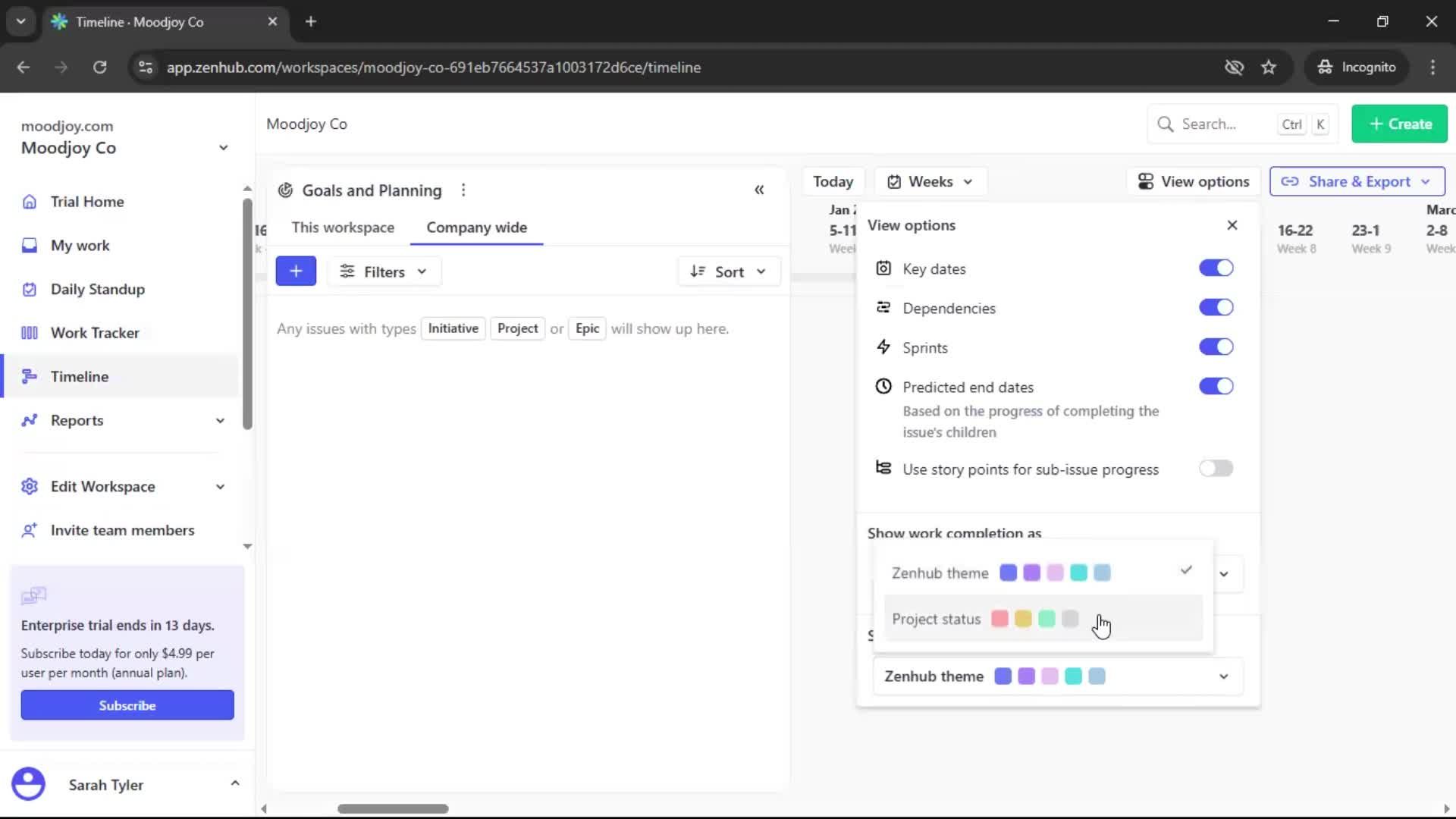Open the Sort dropdown
The width and height of the screenshot is (1456, 819).
coord(728,271)
